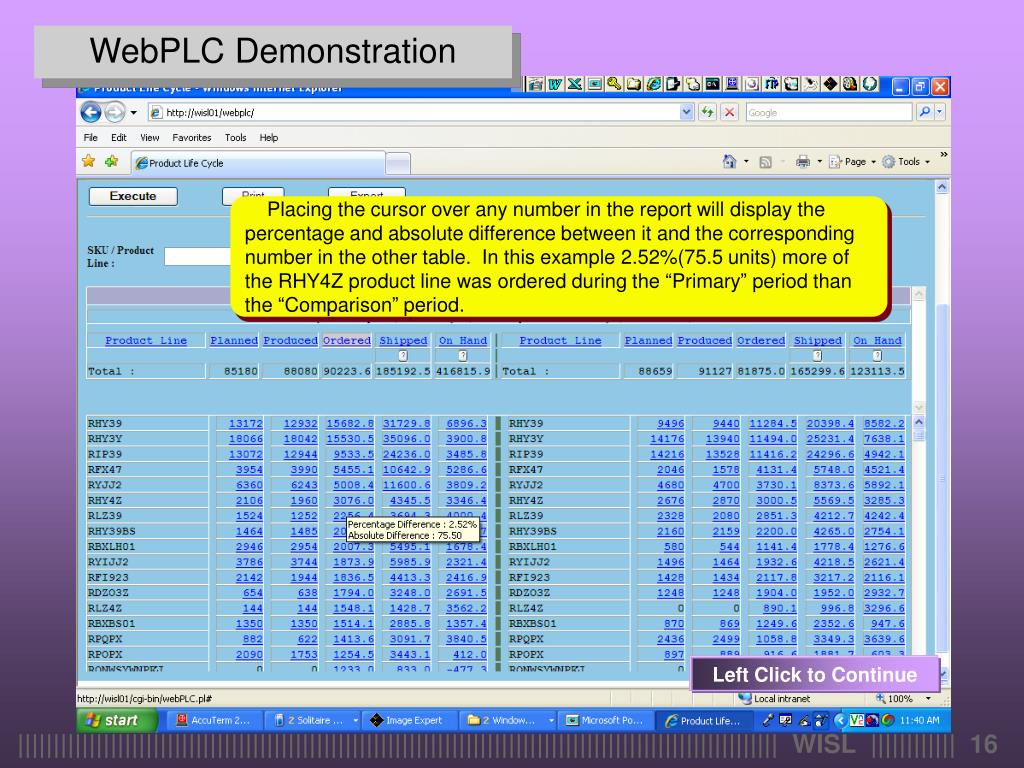Click the system tray clock 11:40 AM

920,720
